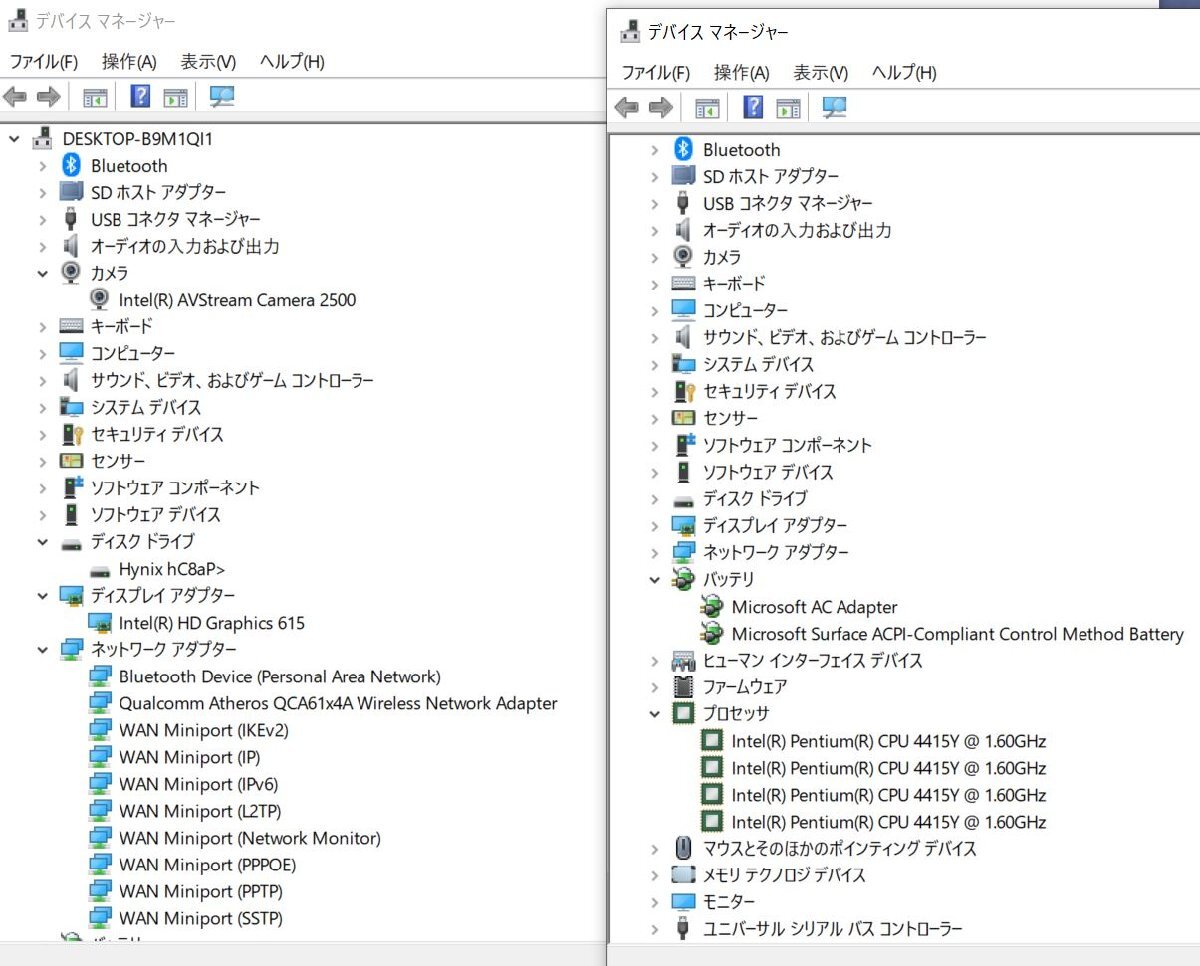1200x966 pixels.
Task: Click マウスとそのほかのポインティング デバイス mouse icon
Action: pyautogui.click(x=683, y=848)
